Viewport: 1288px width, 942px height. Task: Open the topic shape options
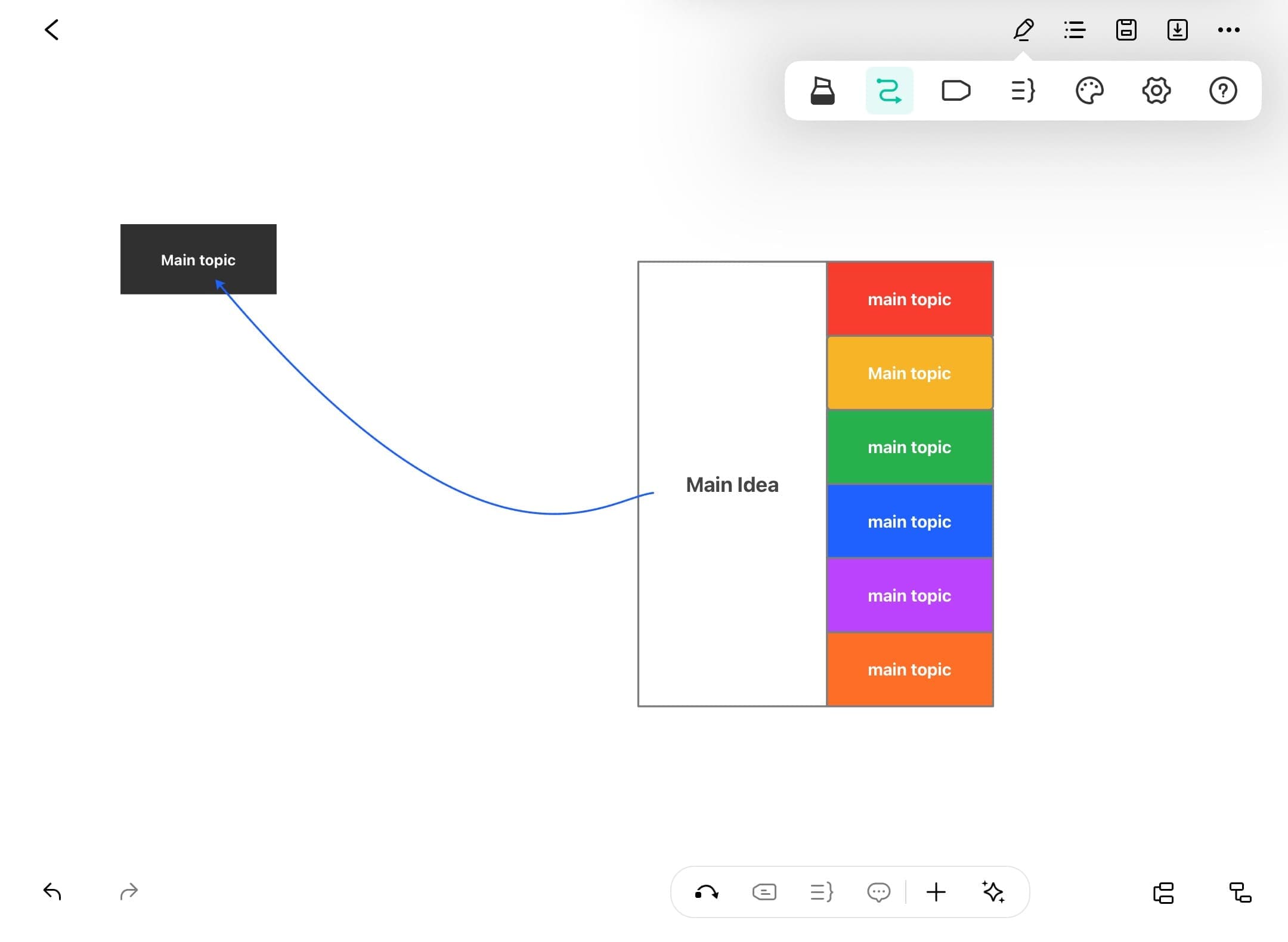[956, 91]
